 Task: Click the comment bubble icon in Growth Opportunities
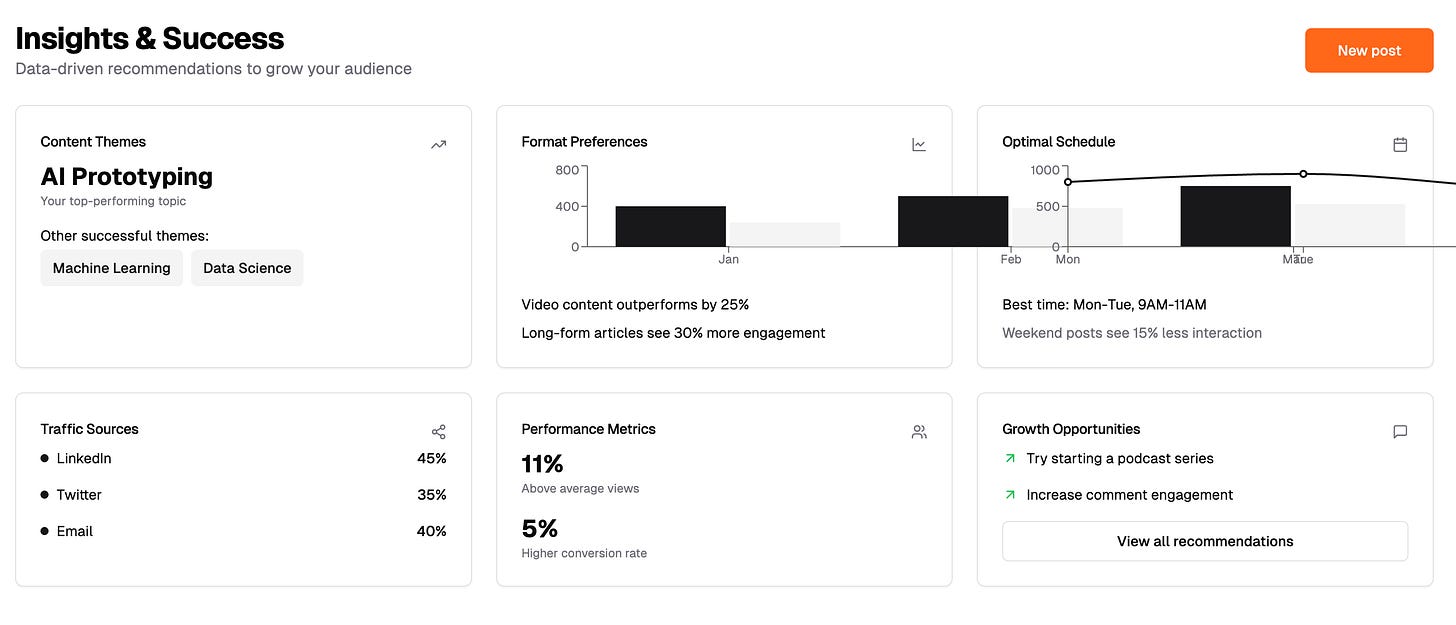coord(1400,432)
